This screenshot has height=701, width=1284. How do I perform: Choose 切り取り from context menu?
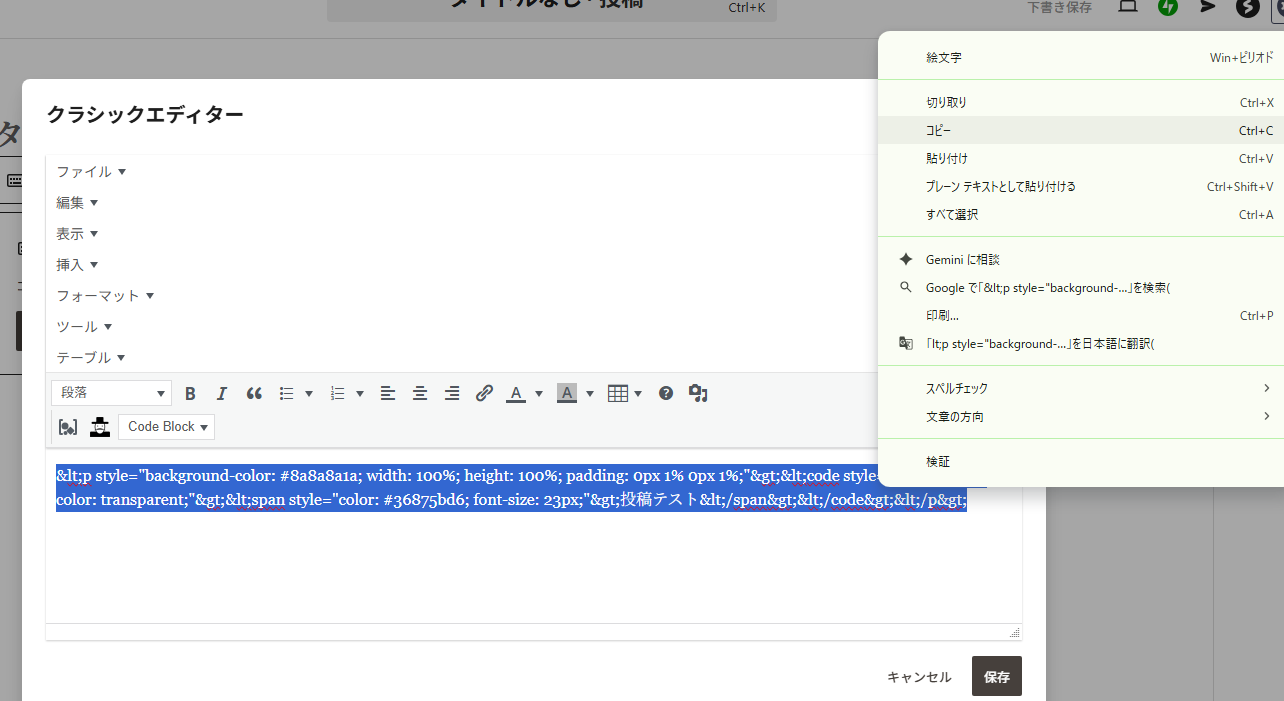(x=1081, y=102)
